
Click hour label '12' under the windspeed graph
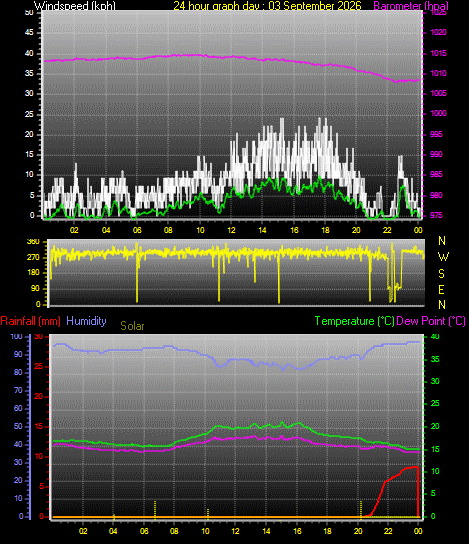point(231,230)
